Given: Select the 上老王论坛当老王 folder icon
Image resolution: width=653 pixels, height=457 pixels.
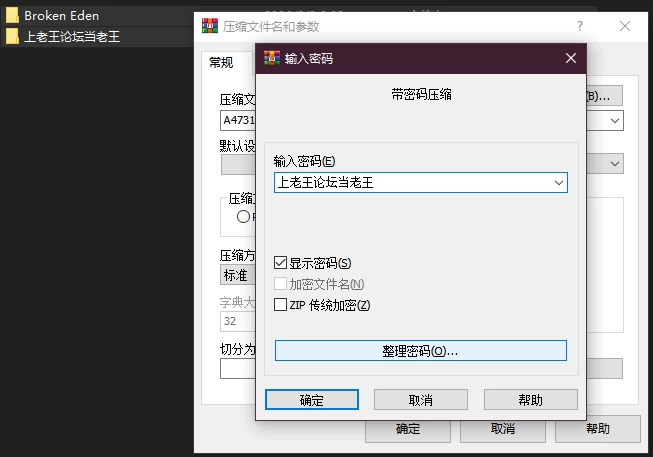Looking at the screenshot, I should click(12, 36).
